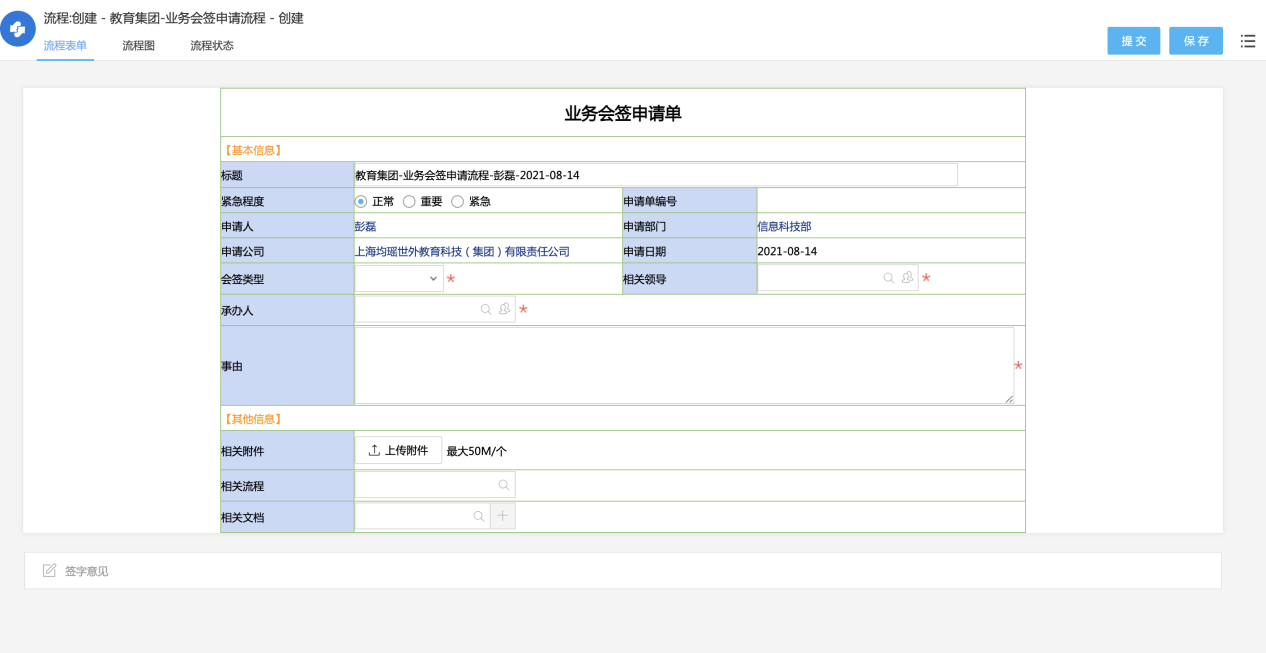This screenshot has width=1266, height=653.
Task: Click the people picker icon in 承办人 field
Action: pos(505,310)
